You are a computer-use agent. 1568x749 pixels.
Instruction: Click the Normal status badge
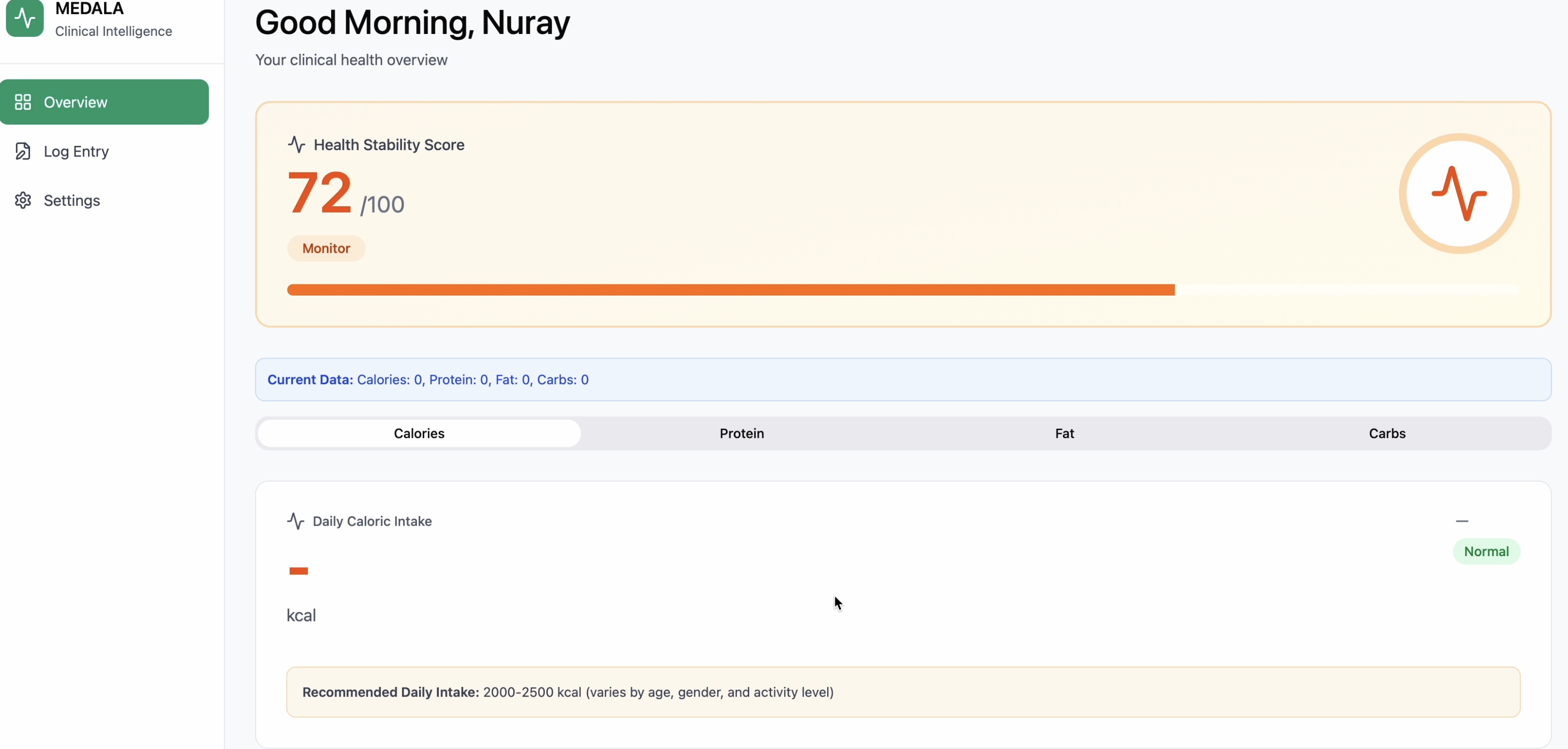pyautogui.click(x=1486, y=552)
